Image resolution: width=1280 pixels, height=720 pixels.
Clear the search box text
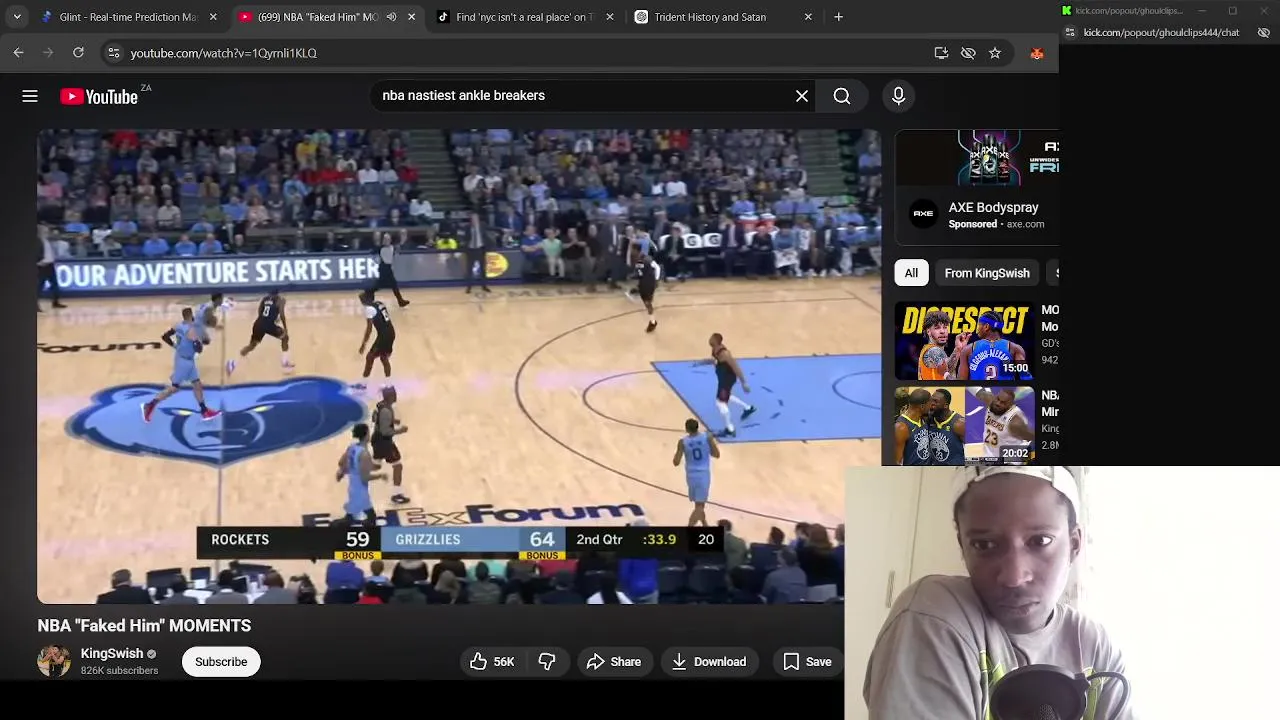coord(802,96)
